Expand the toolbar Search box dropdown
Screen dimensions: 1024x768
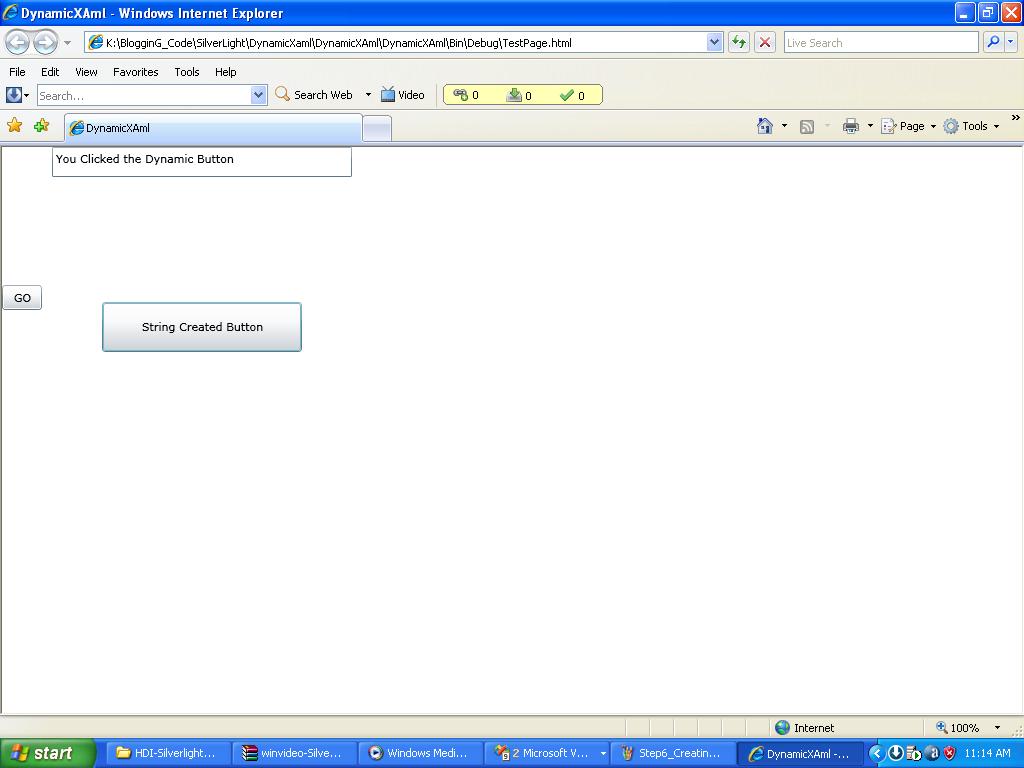[x=259, y=95]
